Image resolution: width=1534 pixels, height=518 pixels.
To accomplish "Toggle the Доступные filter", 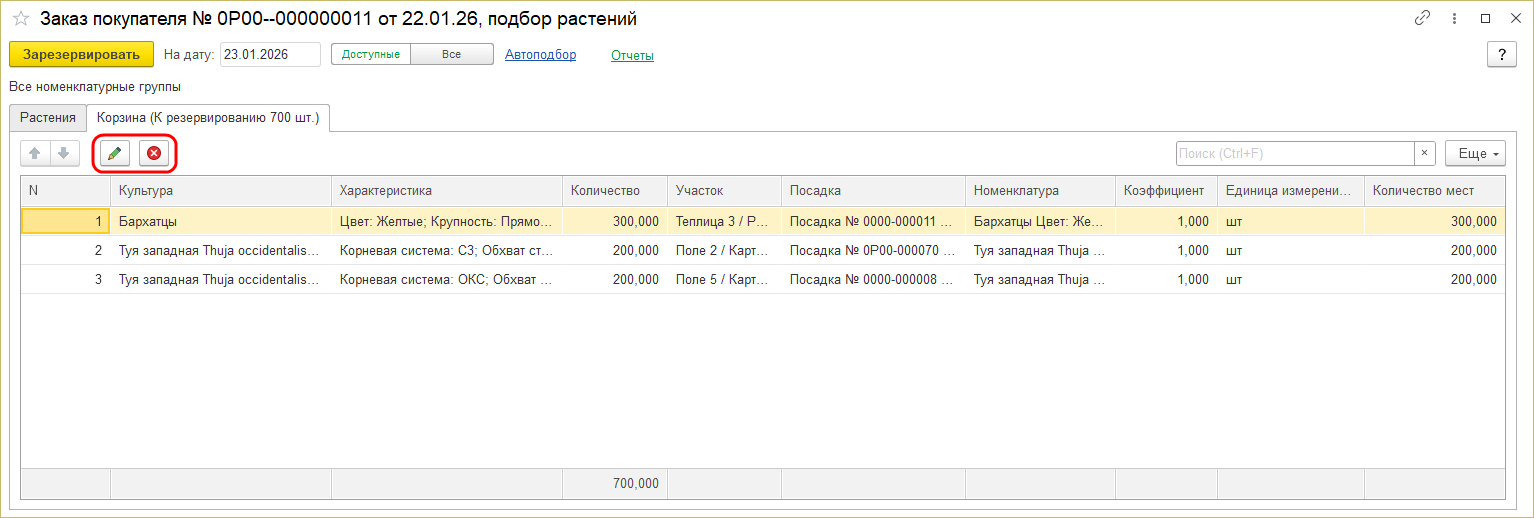I will coord(371,54).
